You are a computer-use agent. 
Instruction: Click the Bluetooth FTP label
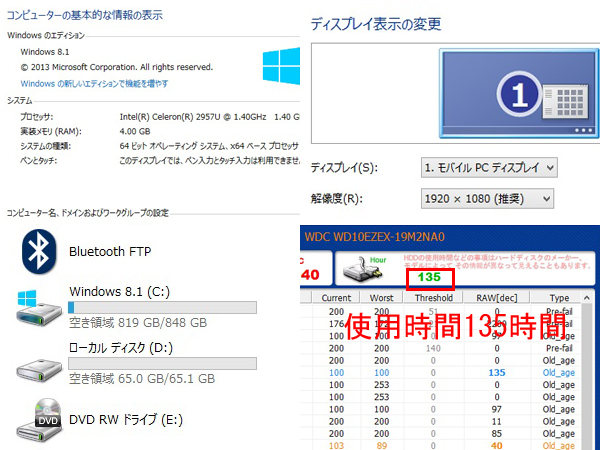point(110,251)
